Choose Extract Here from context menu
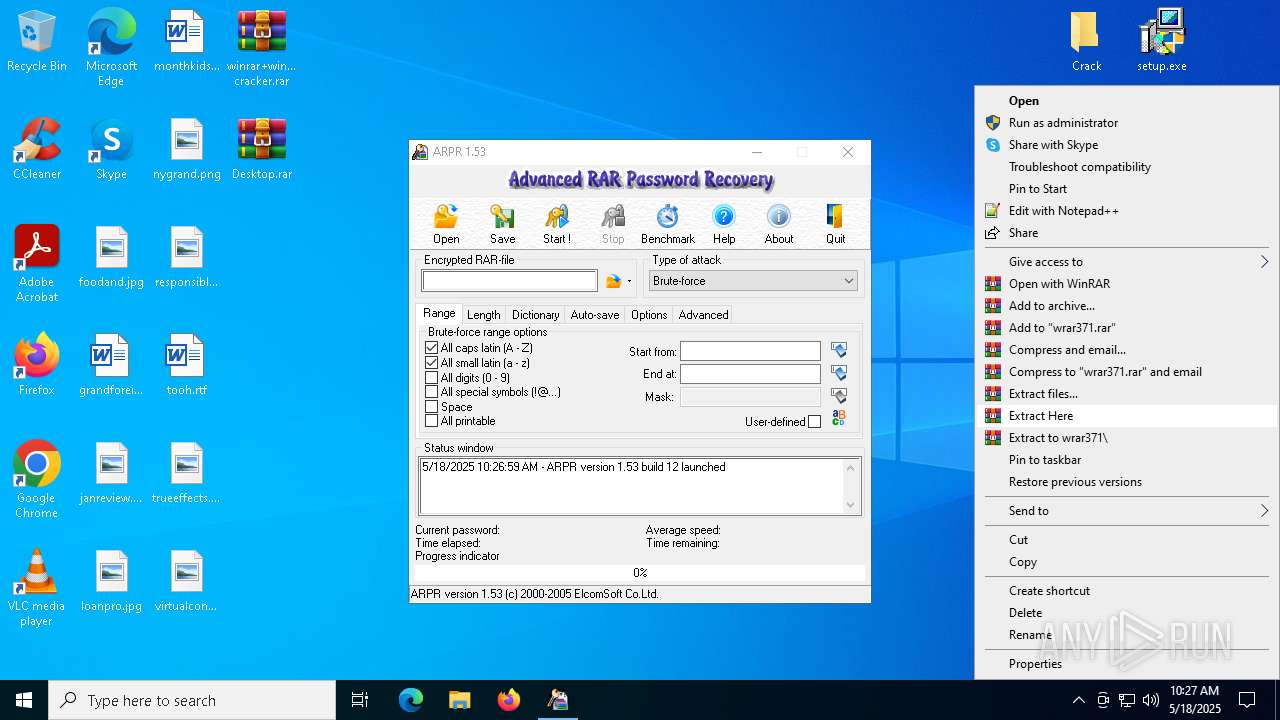1280x720 pixels. coord(1127,416)
